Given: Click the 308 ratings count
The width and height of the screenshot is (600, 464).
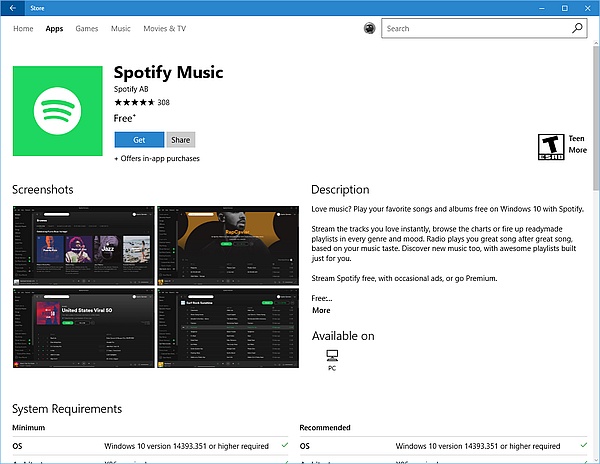Looking at the screenshot, I should coord(163,103).
